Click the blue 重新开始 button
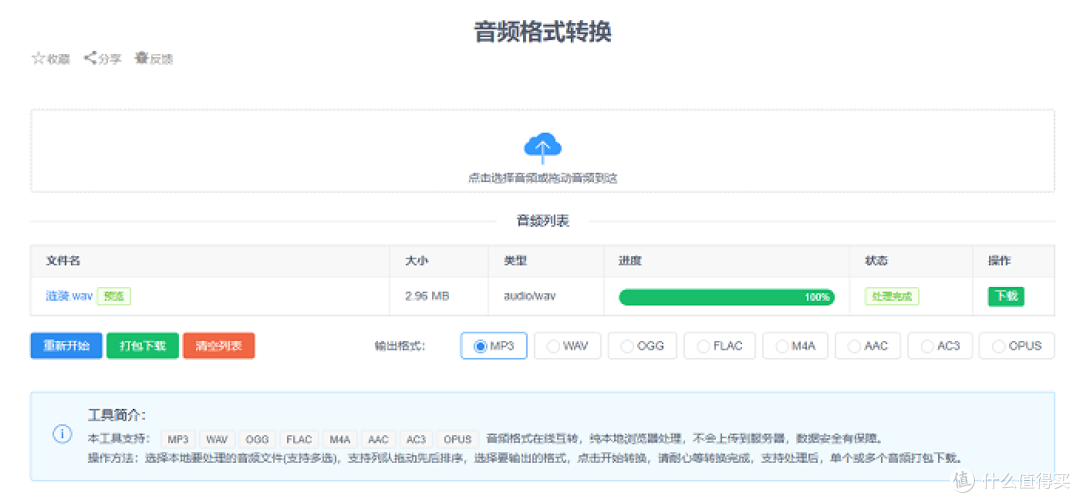Image resolution: width=1080 pixels, height=503 pixels. [x=66, y=346]
